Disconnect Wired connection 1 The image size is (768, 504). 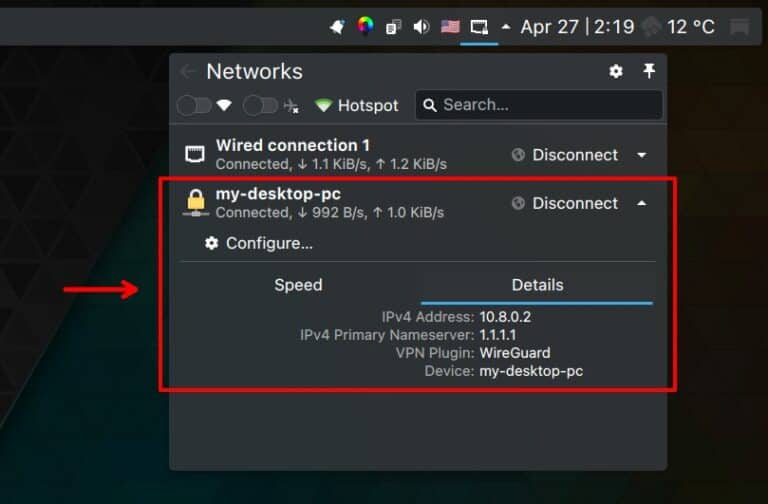(565, 155)
